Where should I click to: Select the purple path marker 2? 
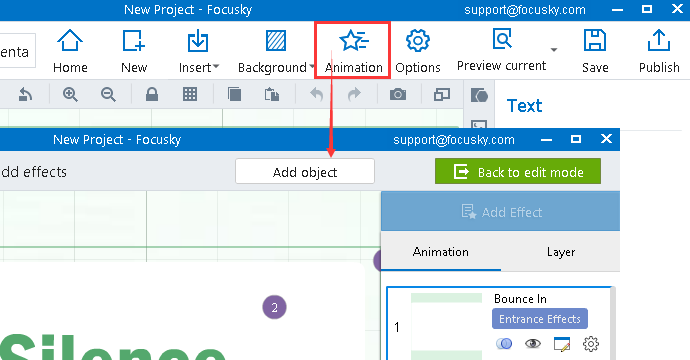click(275, 307)
